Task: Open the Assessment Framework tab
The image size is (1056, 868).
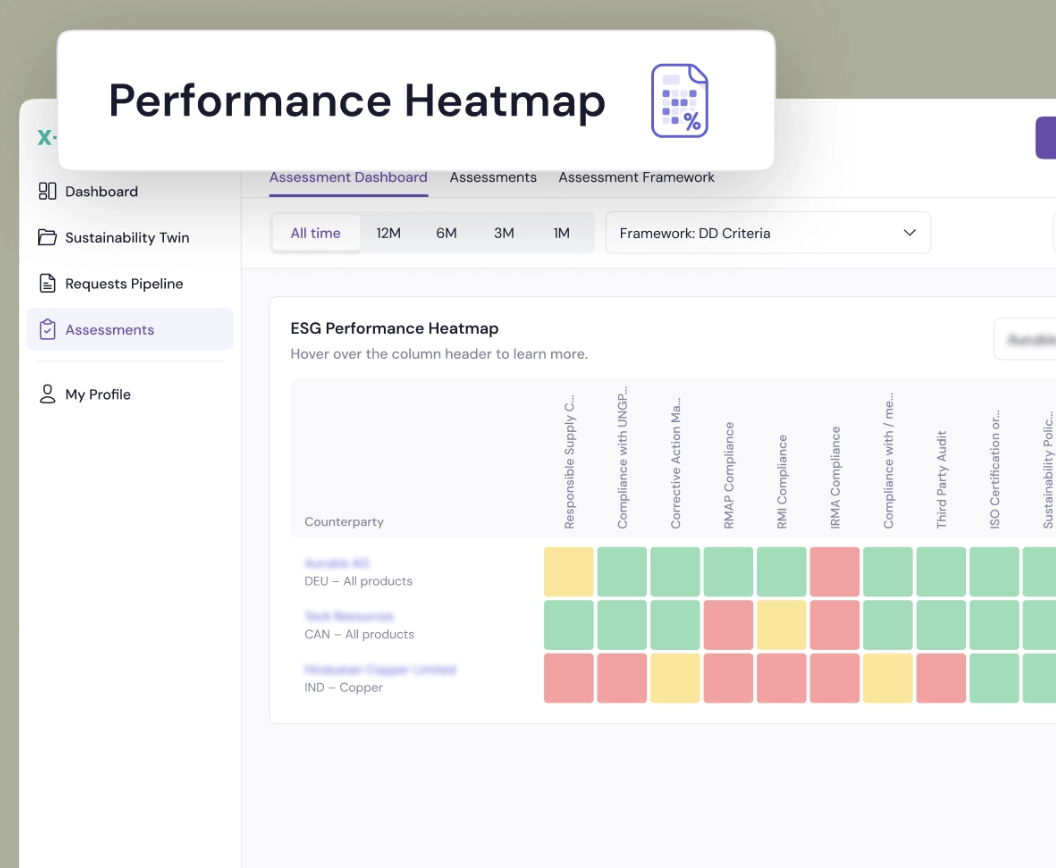Action: pos(636,178)
